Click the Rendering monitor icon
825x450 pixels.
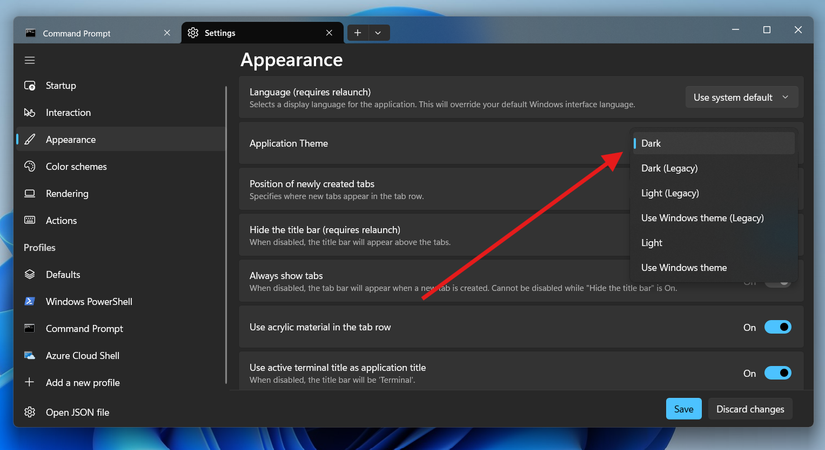pos(30,194)
